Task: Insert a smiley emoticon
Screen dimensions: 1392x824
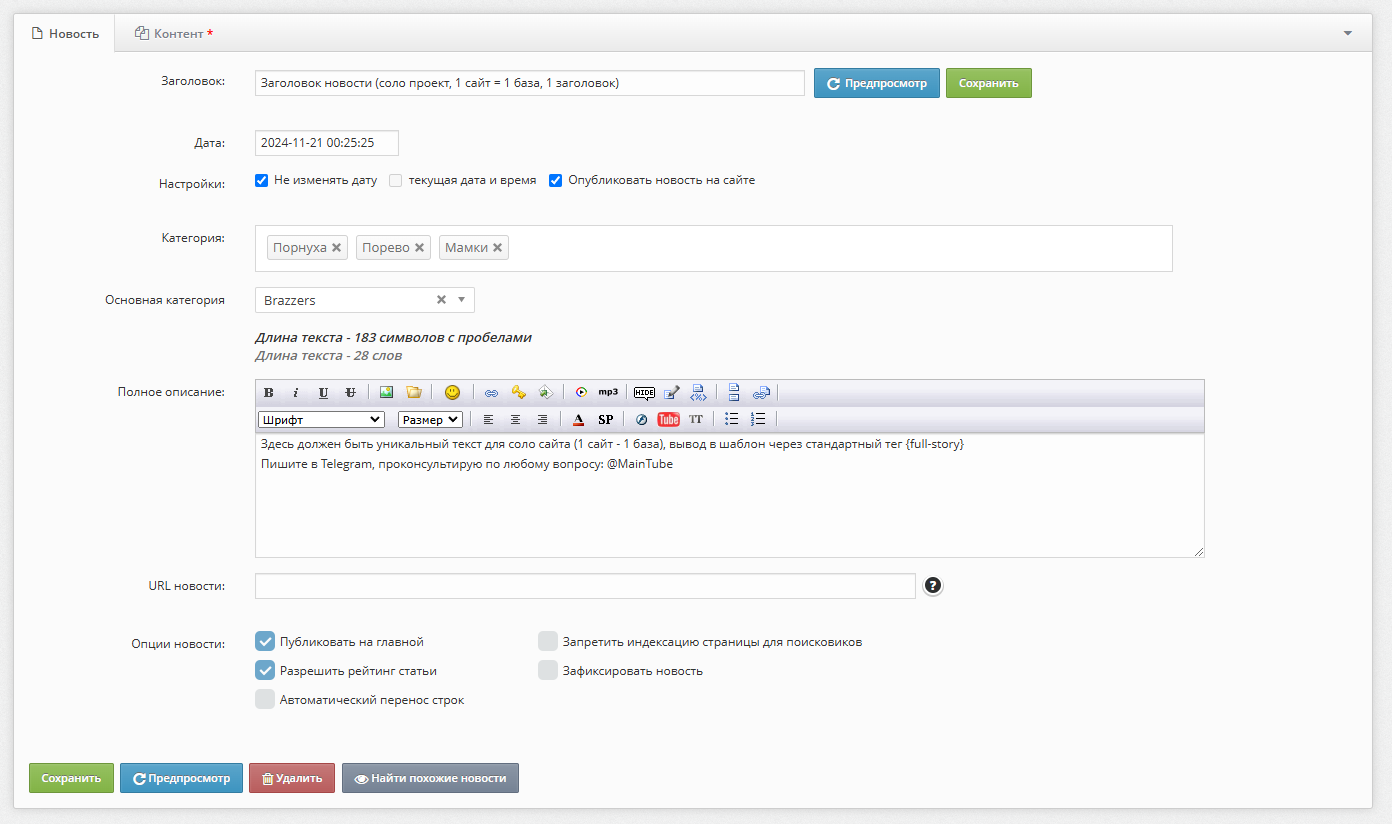Action: pos(452,392)
